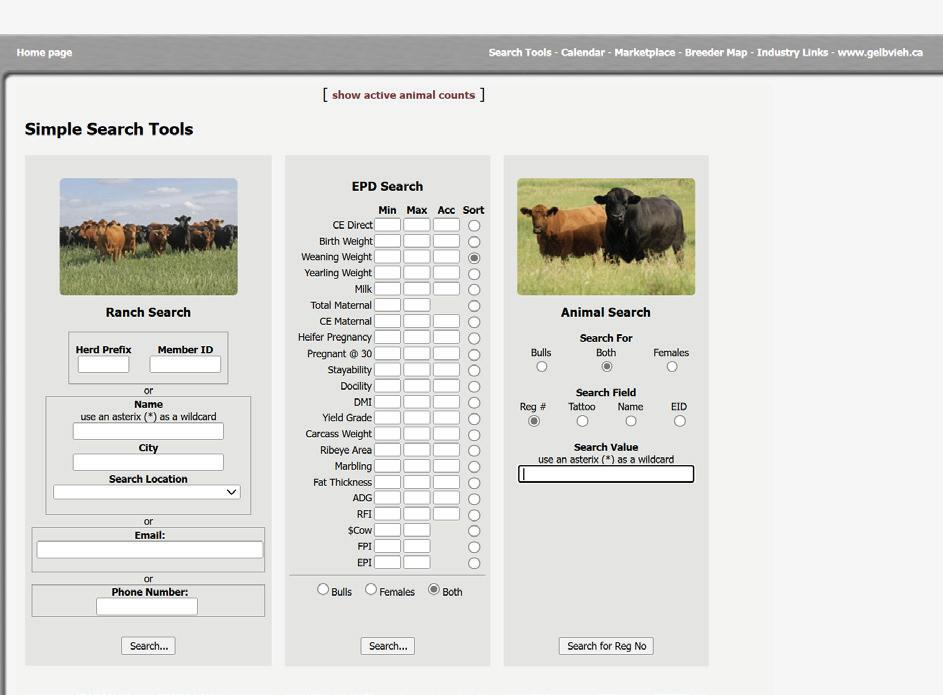Click into the Email field
Screen dimensions: 943x695
(x=150, y=550)
